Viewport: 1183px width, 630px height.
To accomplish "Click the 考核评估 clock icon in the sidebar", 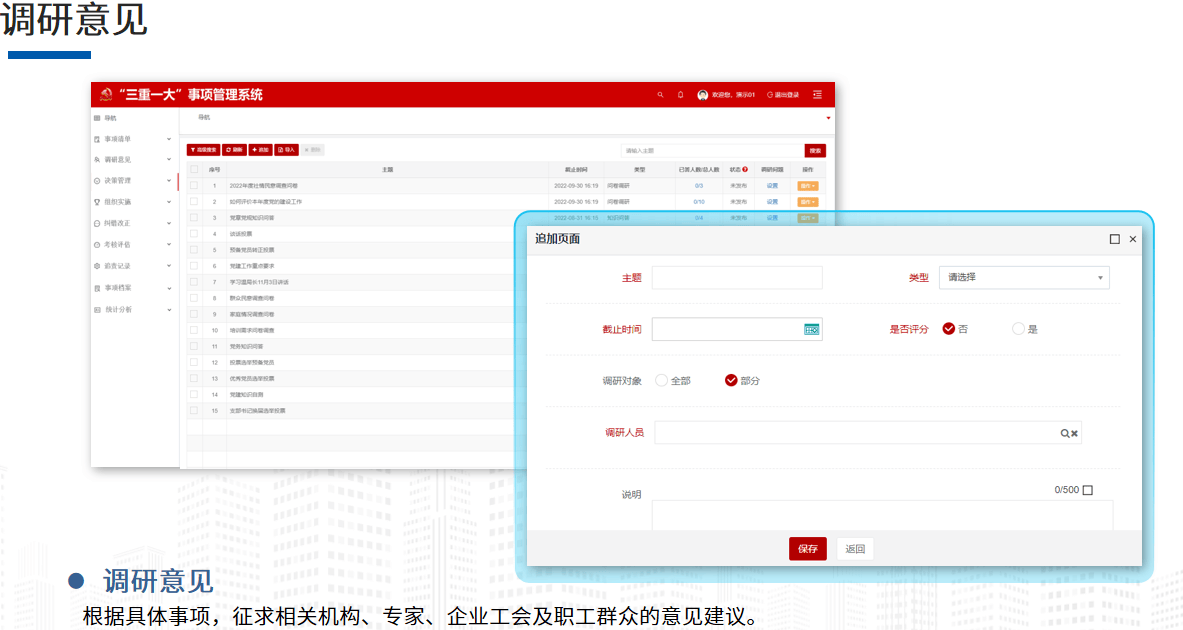I will (97, 245).
